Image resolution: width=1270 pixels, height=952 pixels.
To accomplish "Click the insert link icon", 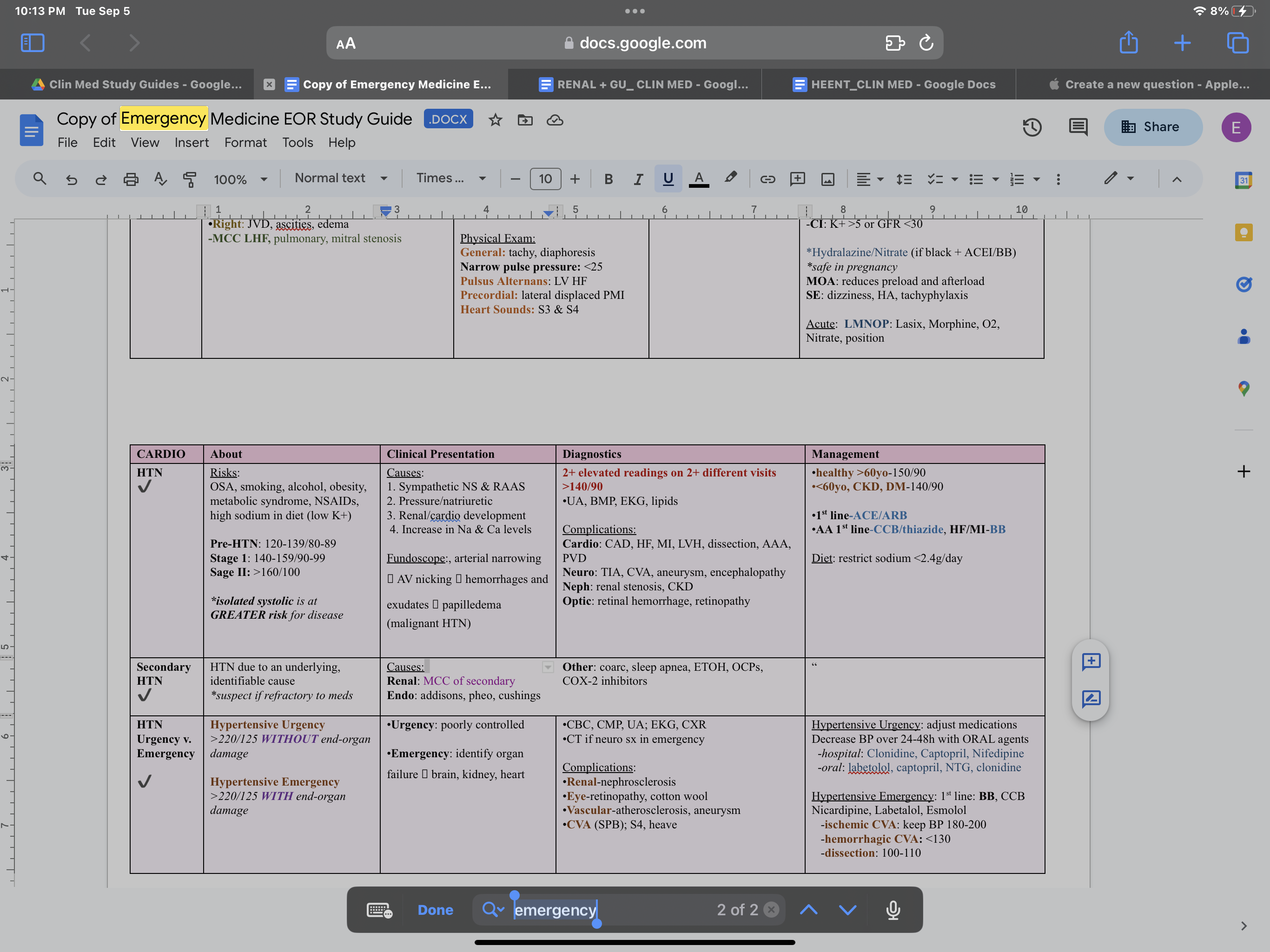I will (767, 179).
